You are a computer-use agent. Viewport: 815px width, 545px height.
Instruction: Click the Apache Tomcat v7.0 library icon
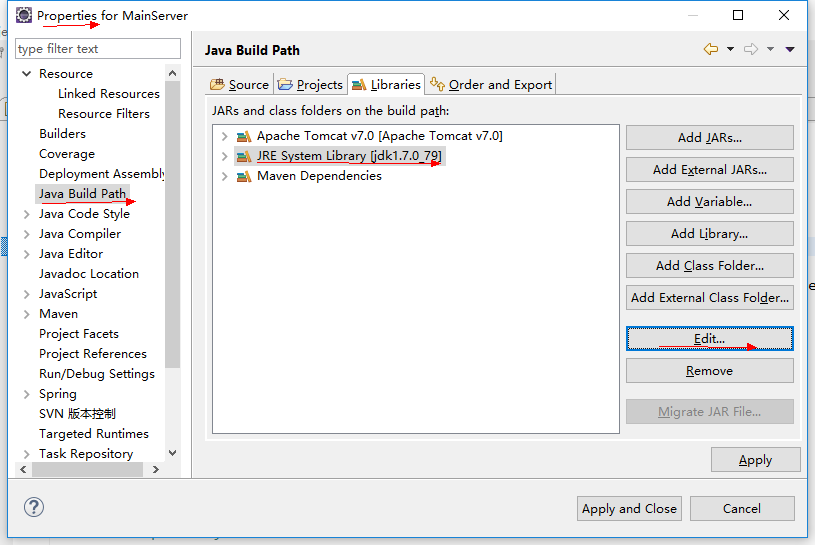[x=244, y=137]
